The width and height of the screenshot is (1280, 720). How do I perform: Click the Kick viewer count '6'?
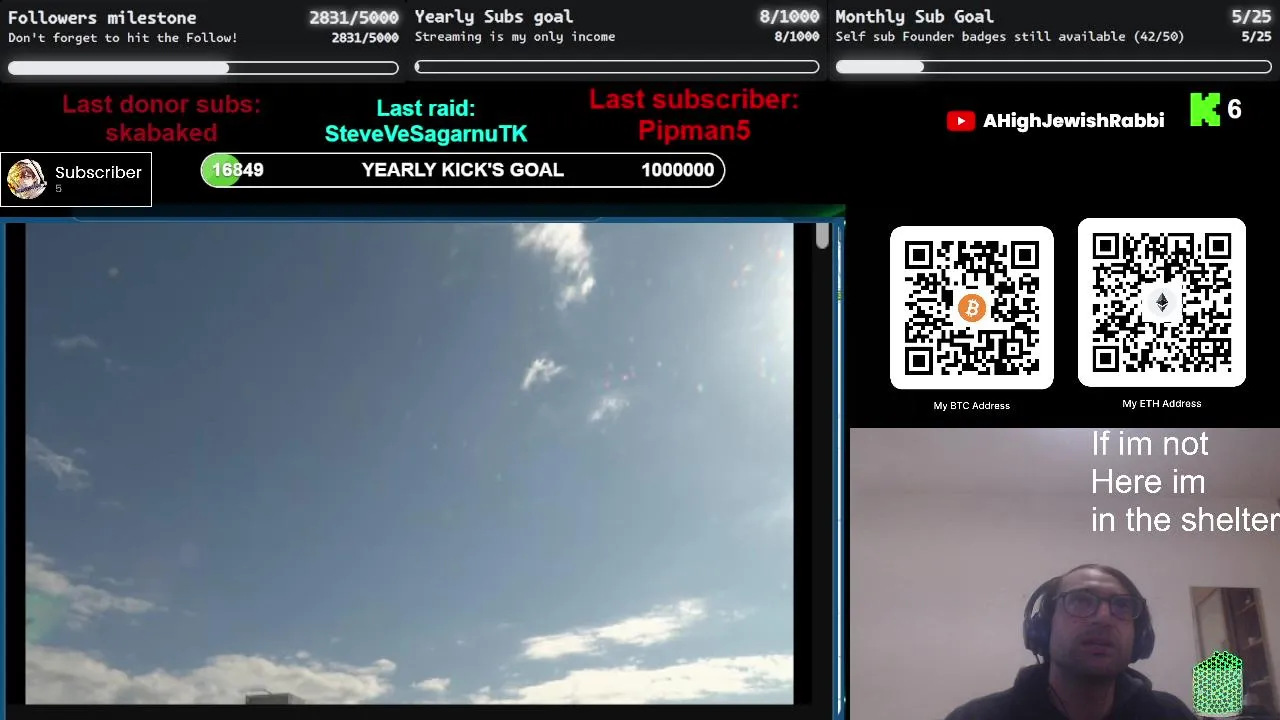[1234, 110]
